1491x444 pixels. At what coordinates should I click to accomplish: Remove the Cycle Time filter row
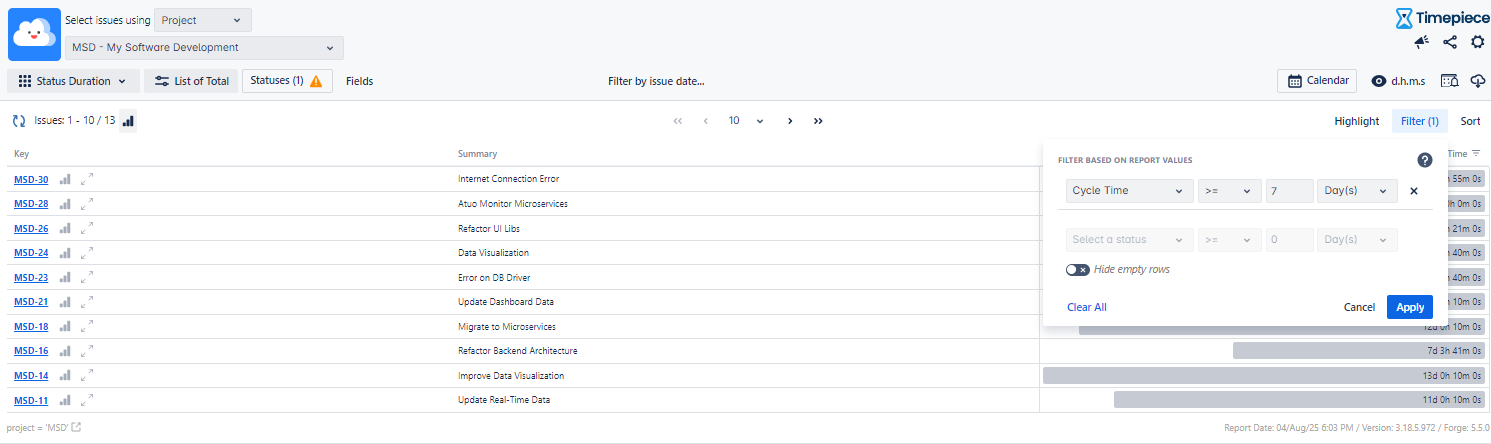(1414, 191)
